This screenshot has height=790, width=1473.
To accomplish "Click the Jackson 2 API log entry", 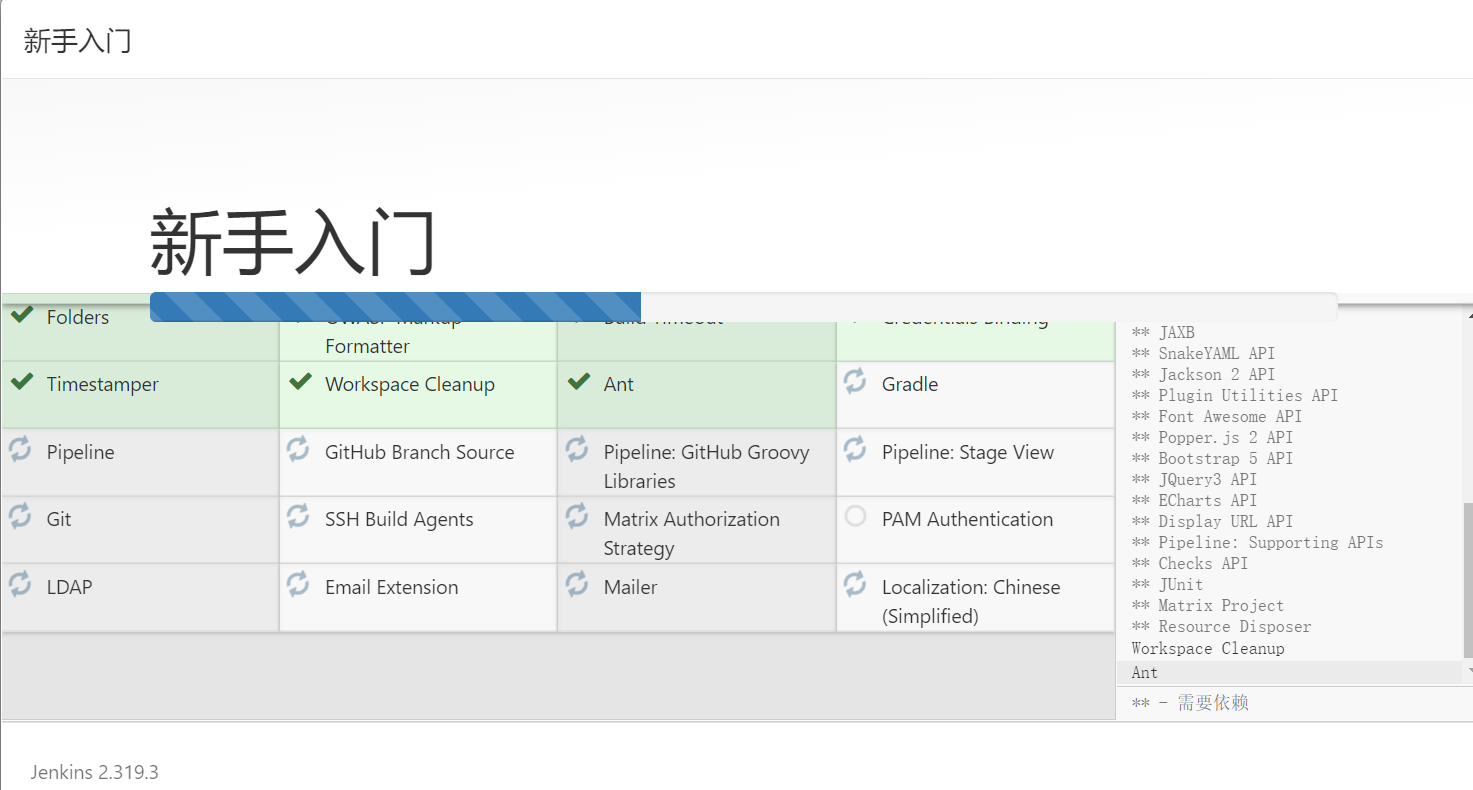I will click(1203, 374).
